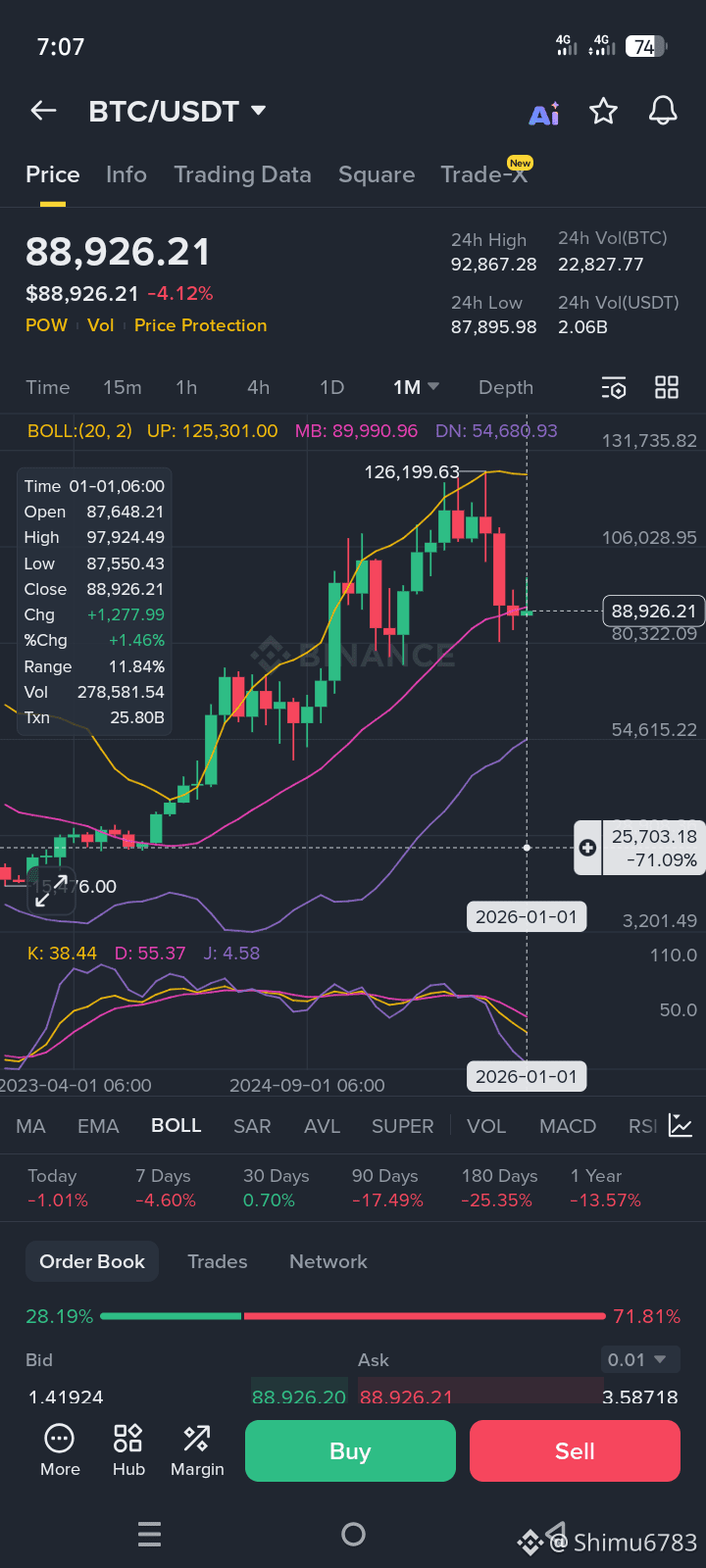Select the Order Book tab

[92, 1262]
